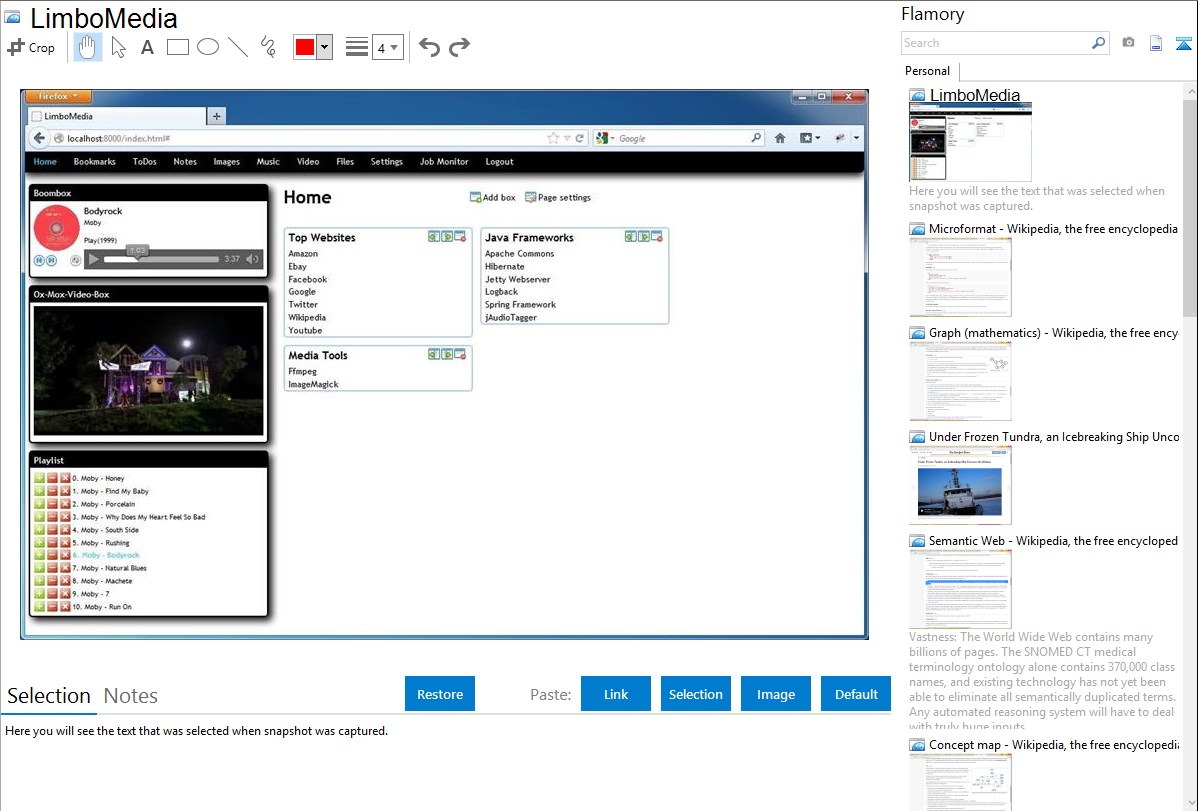Screen dimensions: 1198x811
Task: Select the rectangle shape tool
Action: [178, 47]
